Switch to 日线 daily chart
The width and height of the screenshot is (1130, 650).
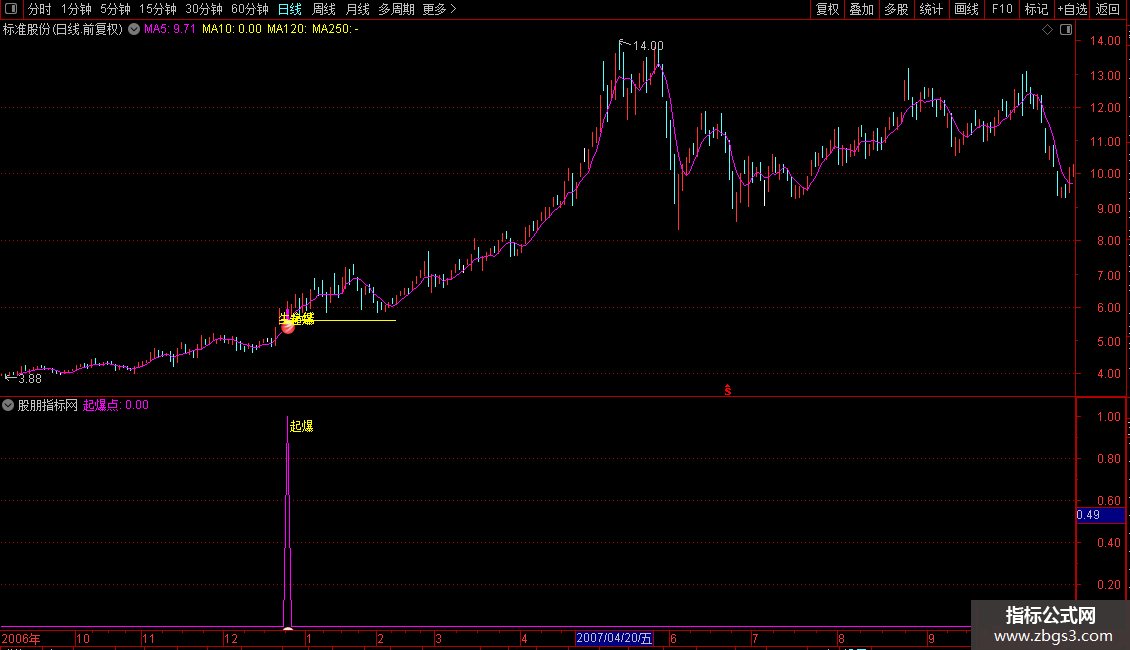click(290, 9)
